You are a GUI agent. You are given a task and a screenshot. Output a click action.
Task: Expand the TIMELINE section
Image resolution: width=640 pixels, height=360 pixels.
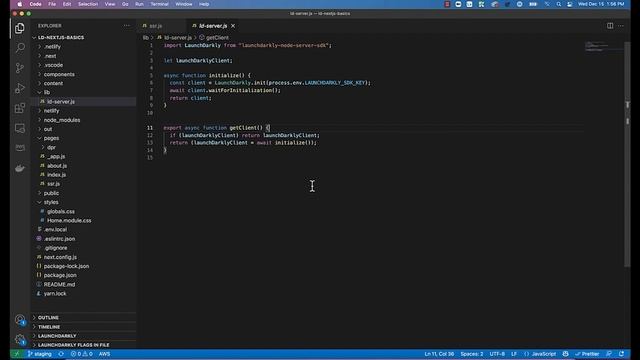point(49,327)
